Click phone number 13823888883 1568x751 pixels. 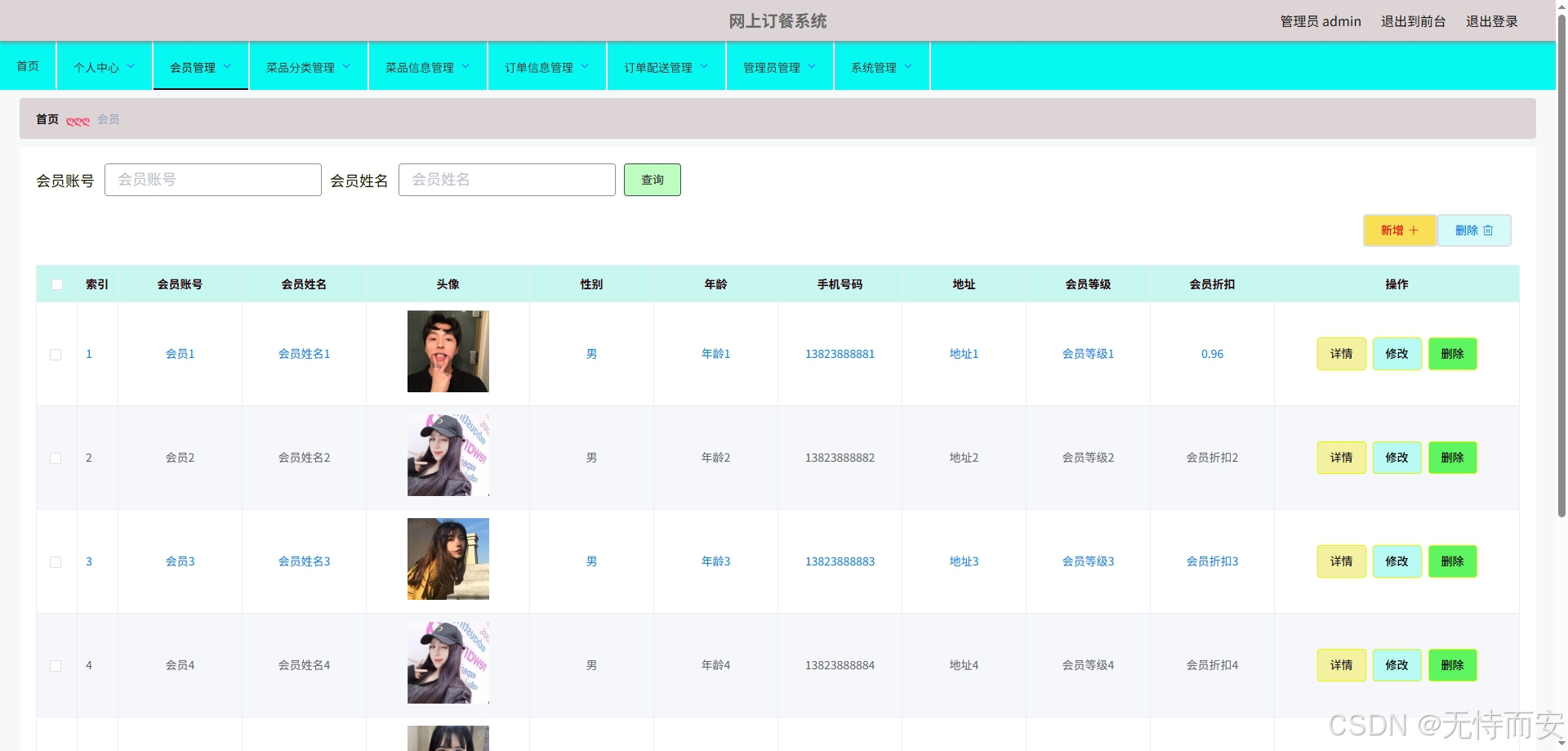click(x=840, y=561)
